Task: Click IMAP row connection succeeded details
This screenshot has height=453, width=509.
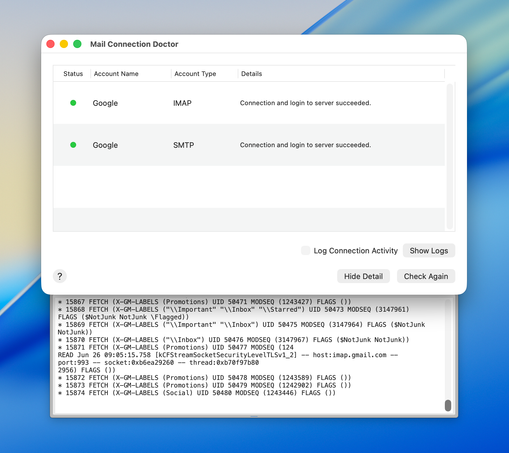Action: pos(305,103)
